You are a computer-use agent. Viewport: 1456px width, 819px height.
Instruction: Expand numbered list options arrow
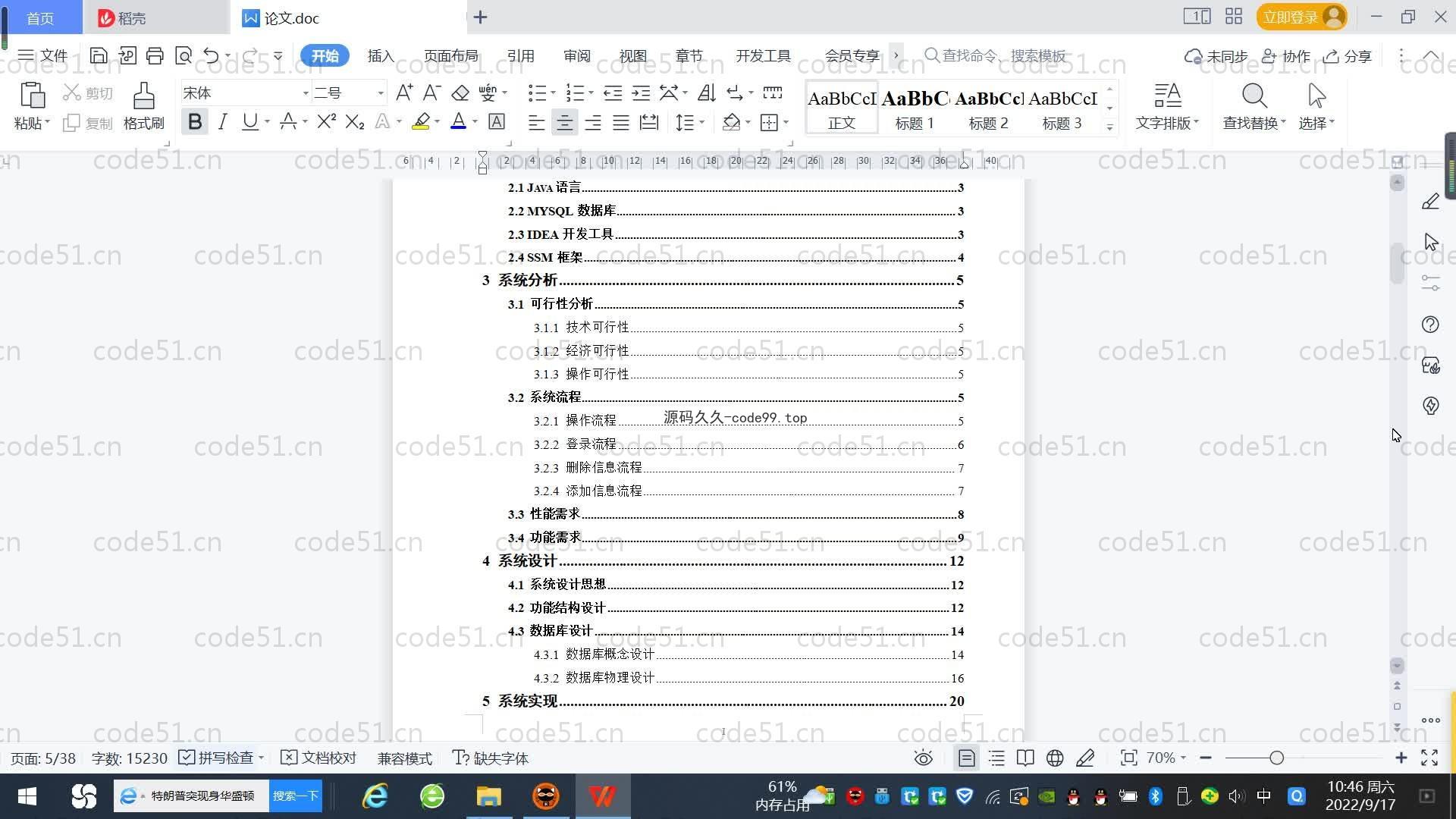[591, 93]
